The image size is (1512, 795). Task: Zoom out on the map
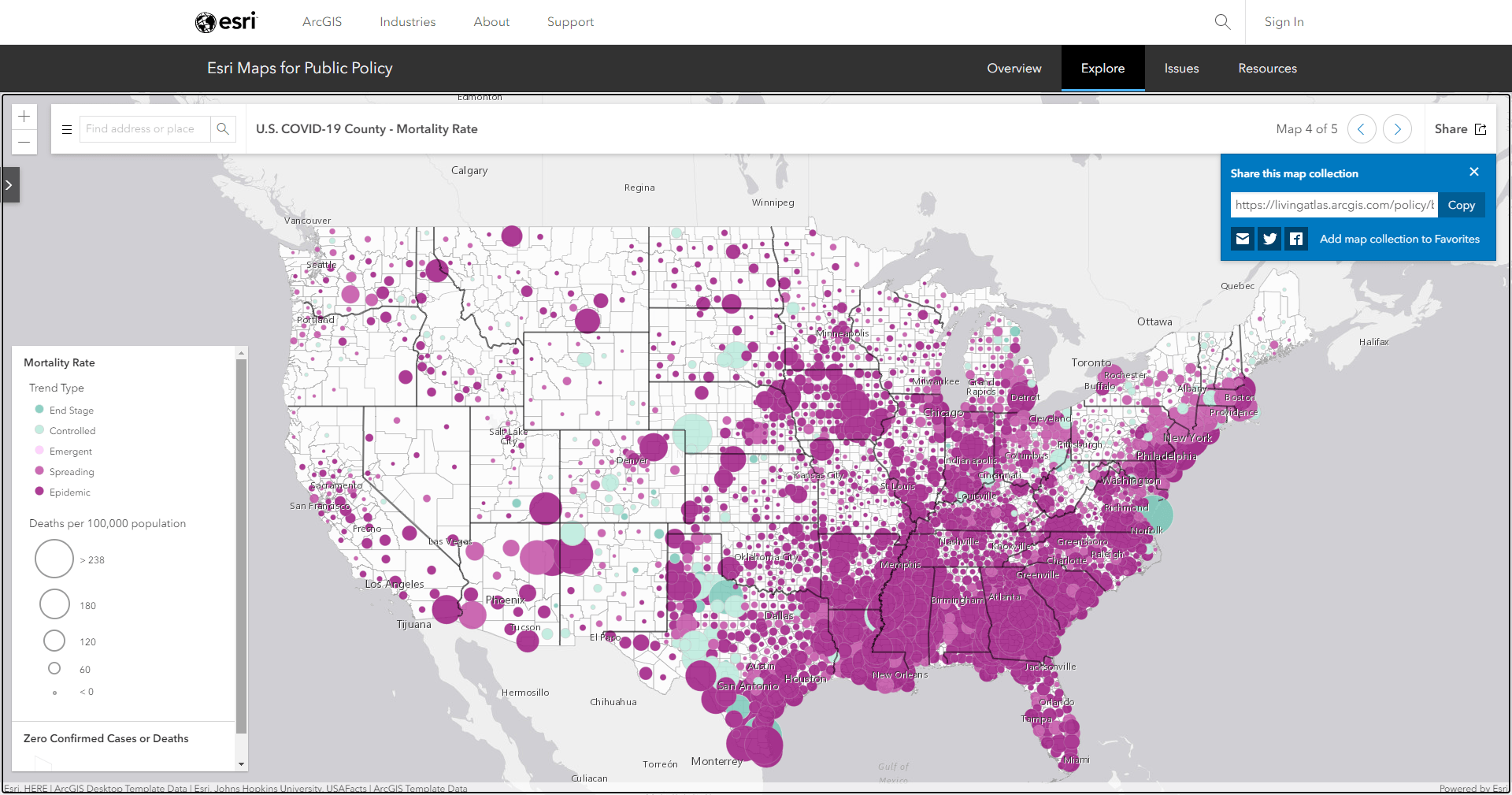[x=24, y=142]
